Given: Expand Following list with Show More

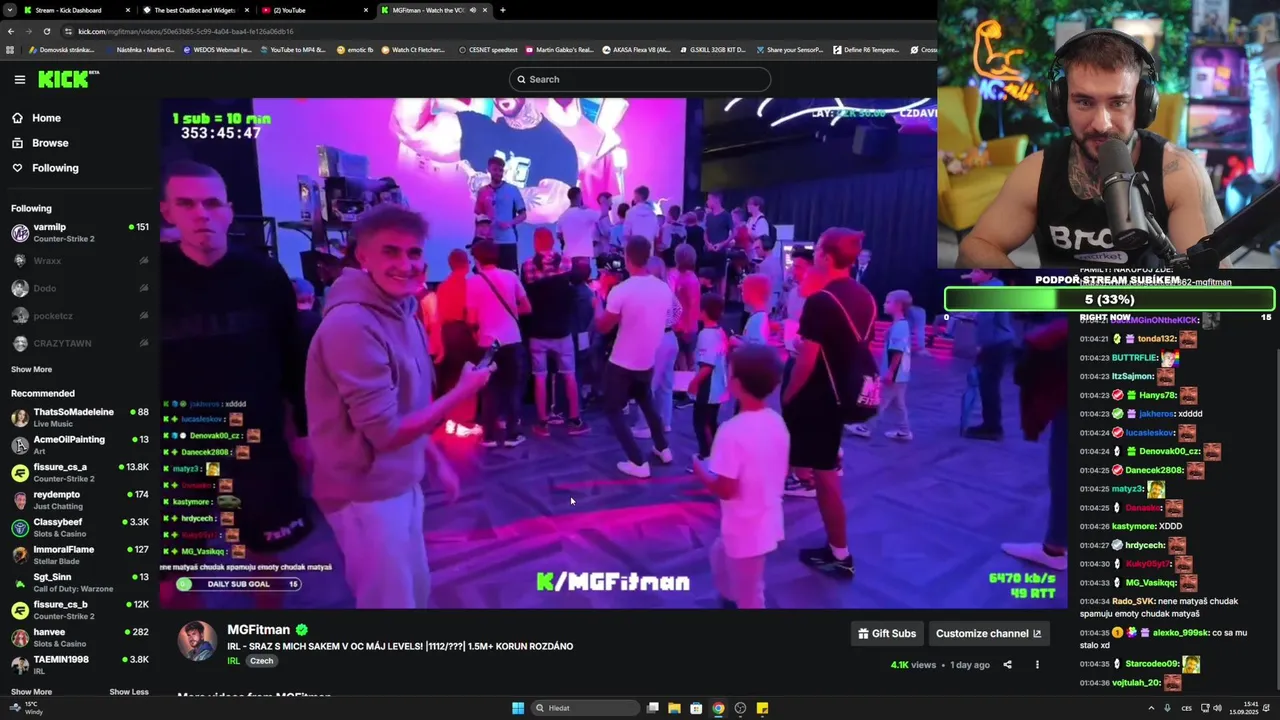Looking at the screenshot, I should (31, 369).
